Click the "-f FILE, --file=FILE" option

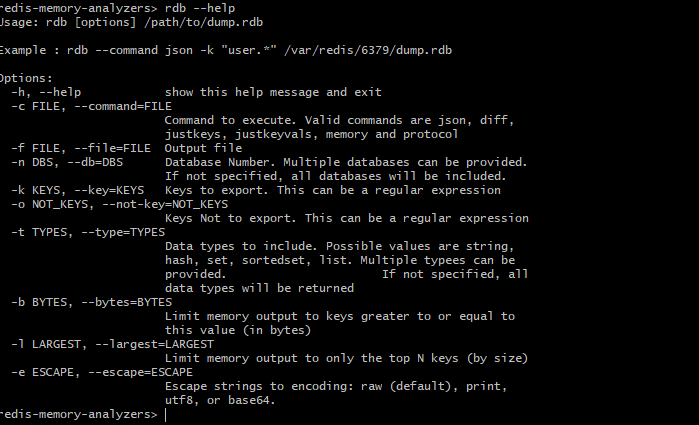point(81,147)
